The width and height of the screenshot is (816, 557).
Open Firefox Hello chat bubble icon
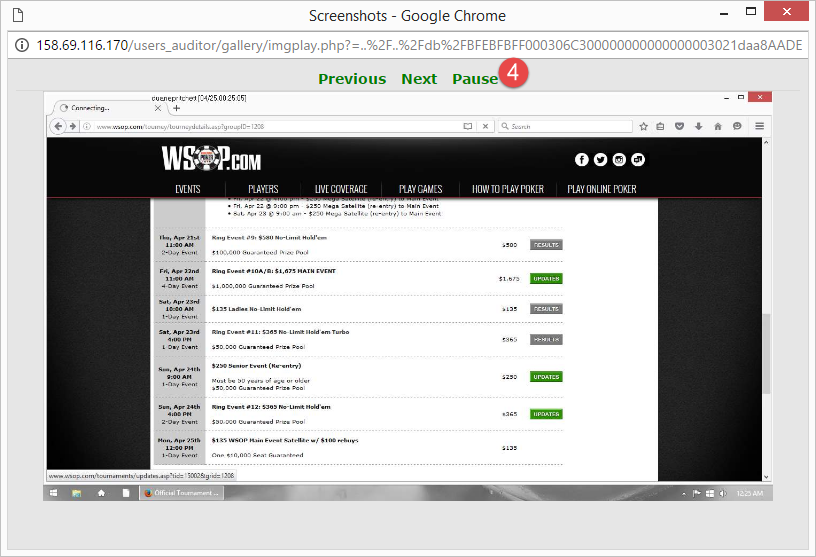[x=737, y=126]
